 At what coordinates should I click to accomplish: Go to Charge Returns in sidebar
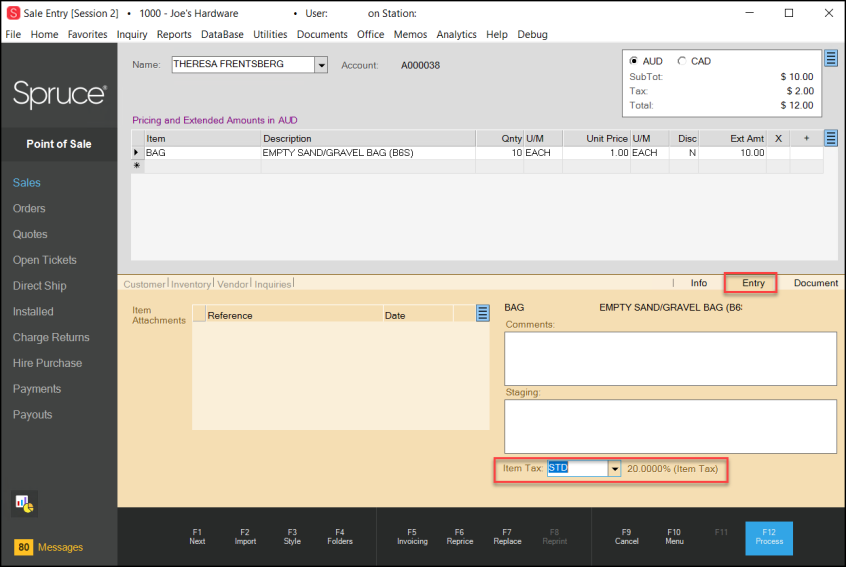click(x=51, y=338)
